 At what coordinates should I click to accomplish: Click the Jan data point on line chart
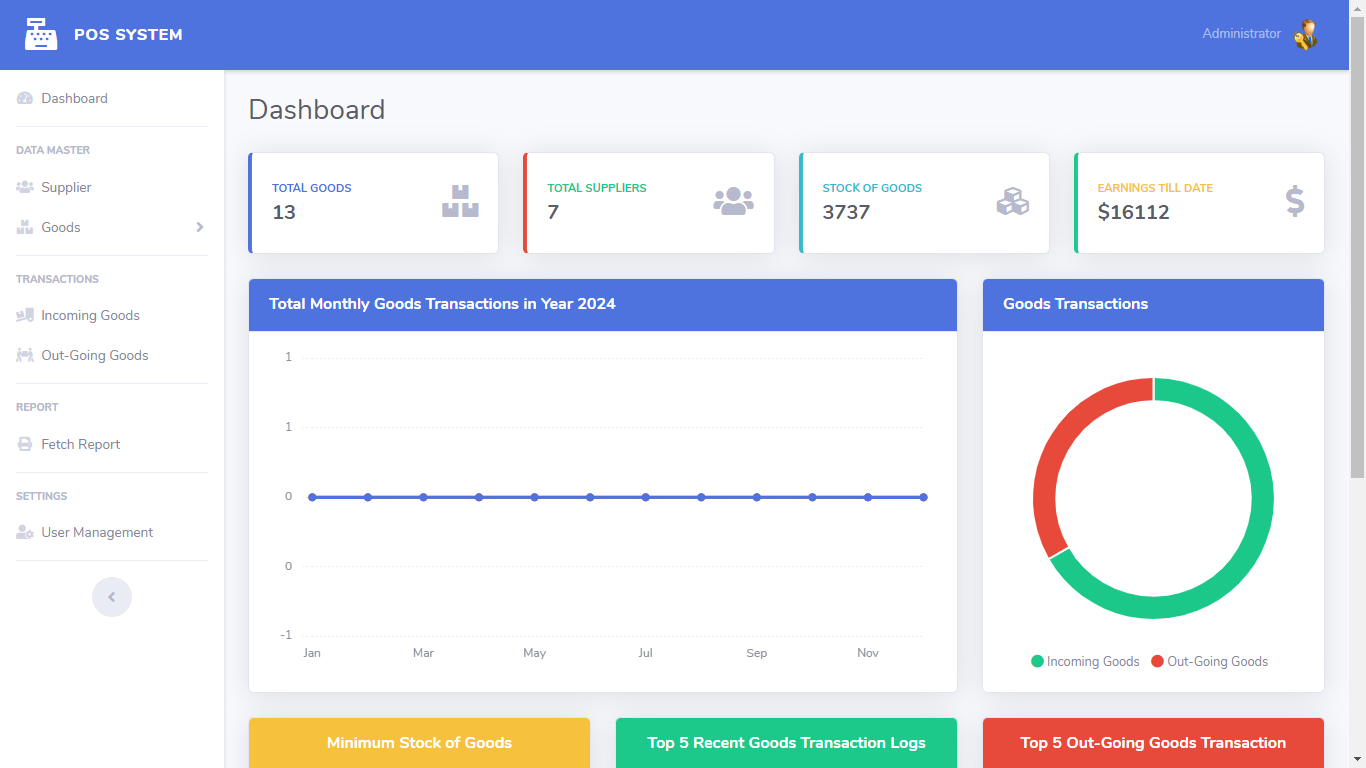tap(312, 497)
